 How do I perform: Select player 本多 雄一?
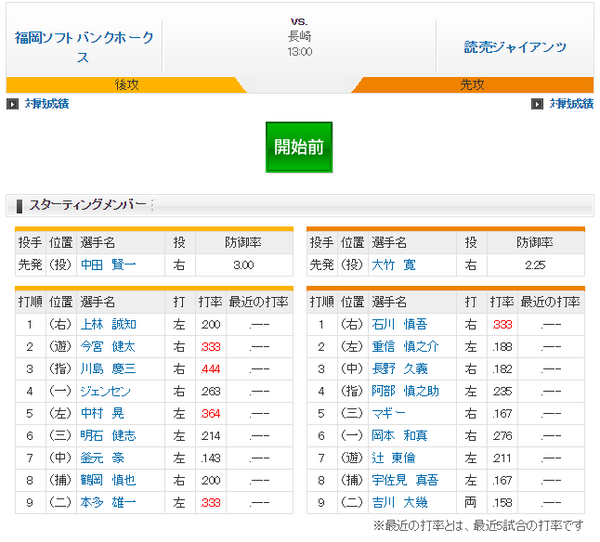coord(108,502)
